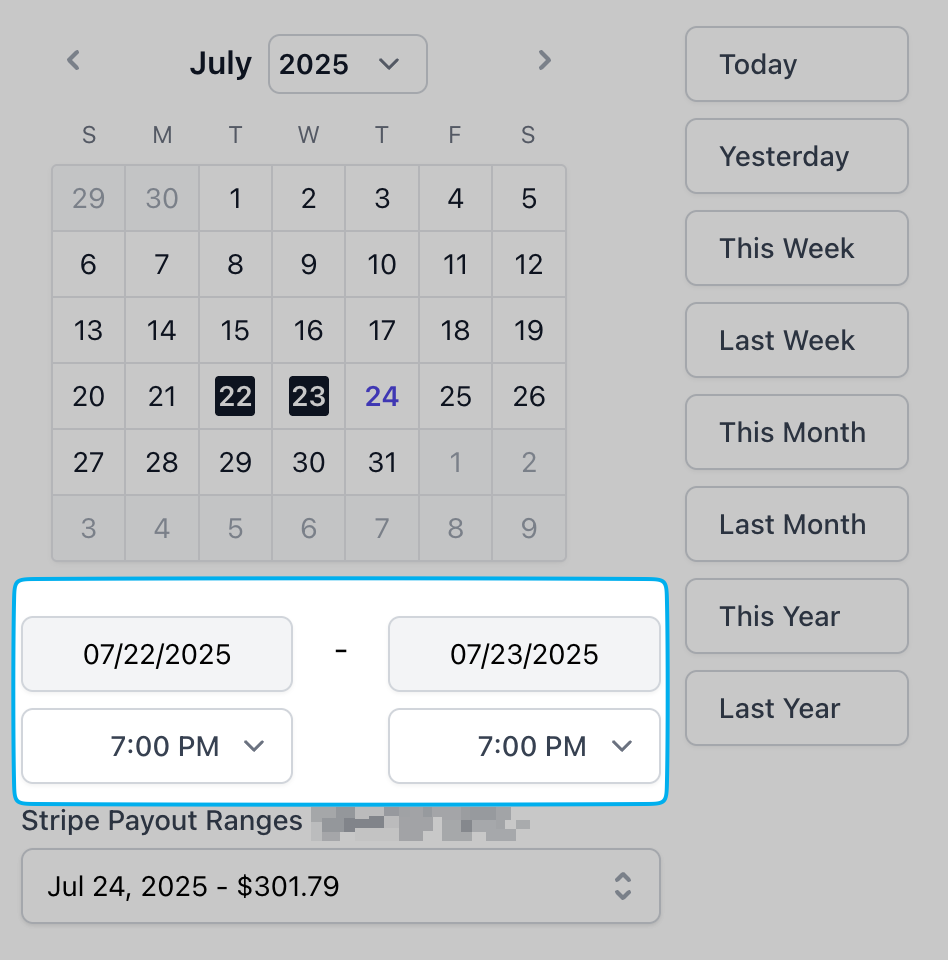Expand the Stripe Payout Ranges selector
This screenshot has width=948, height=960.
(340, 886)
